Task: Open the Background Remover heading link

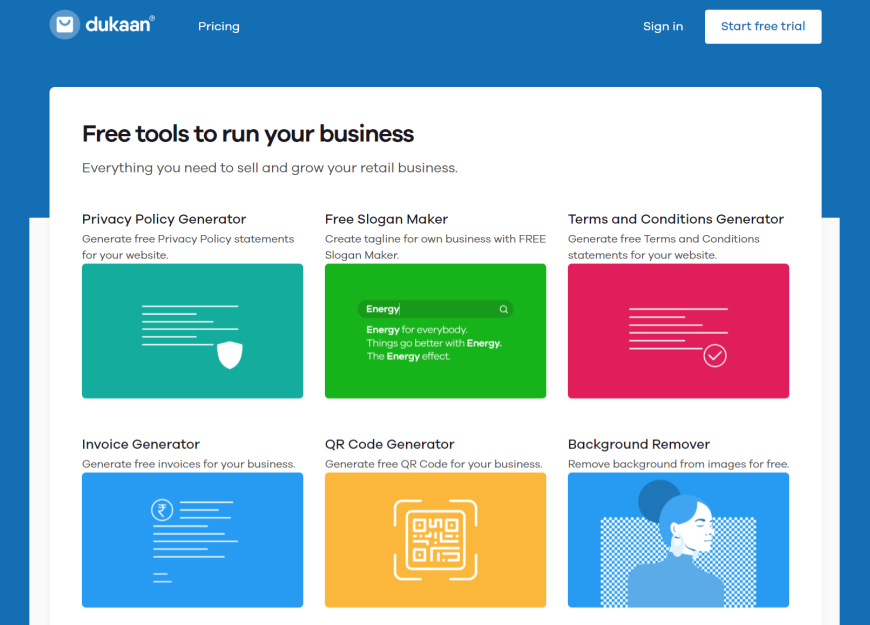Action: [638, 444]
